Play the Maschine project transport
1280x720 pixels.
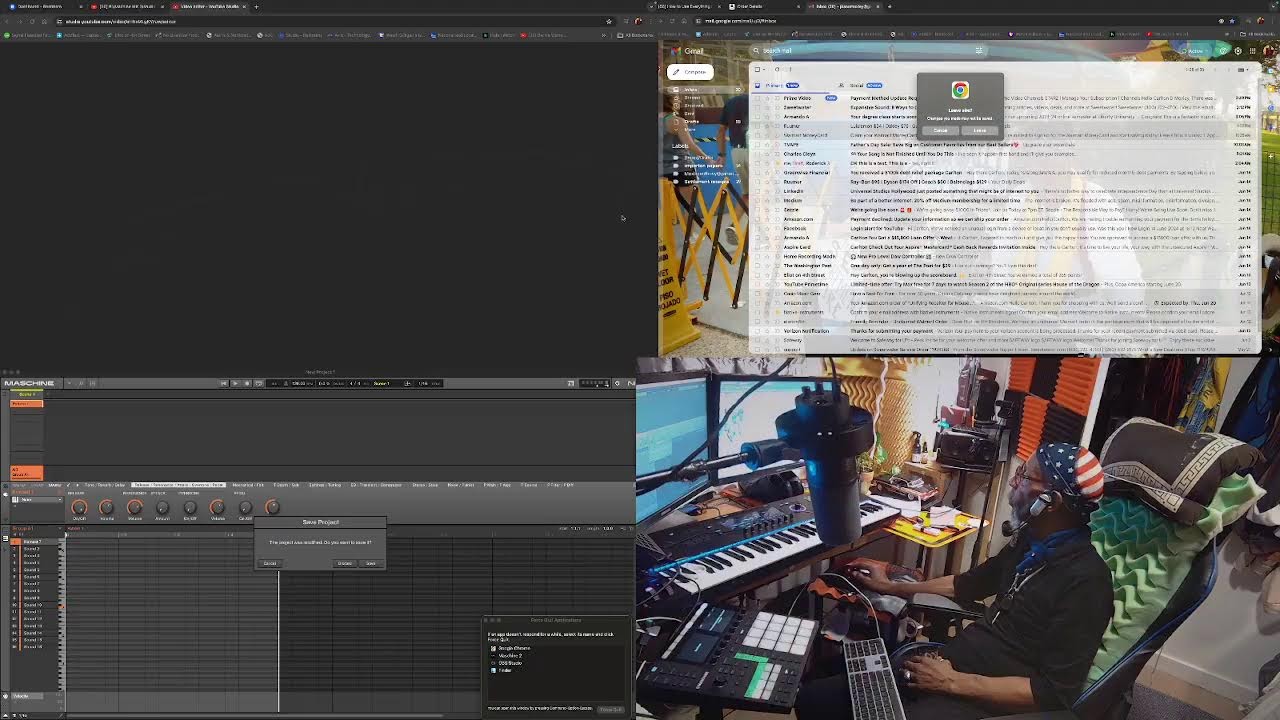[235, 383]
